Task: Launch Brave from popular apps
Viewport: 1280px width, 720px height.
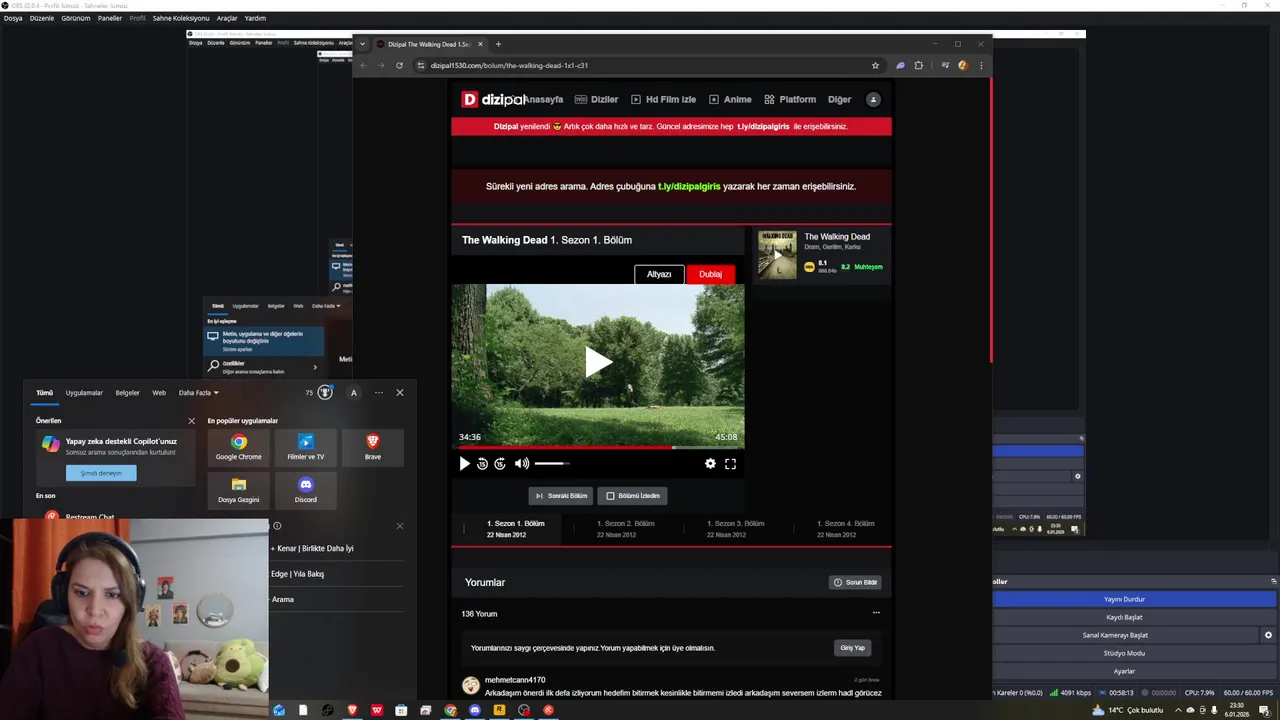Action: (373, 447)
